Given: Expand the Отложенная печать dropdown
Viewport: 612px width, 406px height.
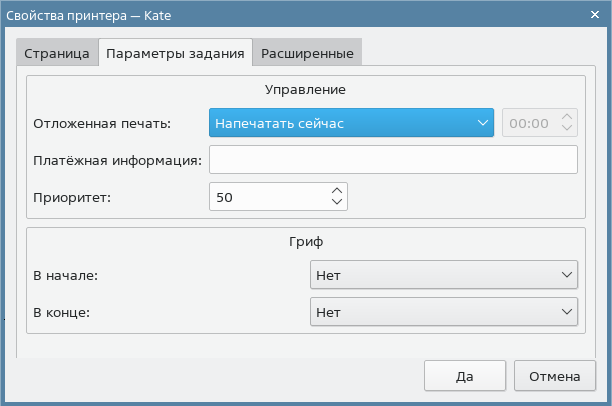Looking at the screenshot, I should pyautogui.click(x=352, y=123).
